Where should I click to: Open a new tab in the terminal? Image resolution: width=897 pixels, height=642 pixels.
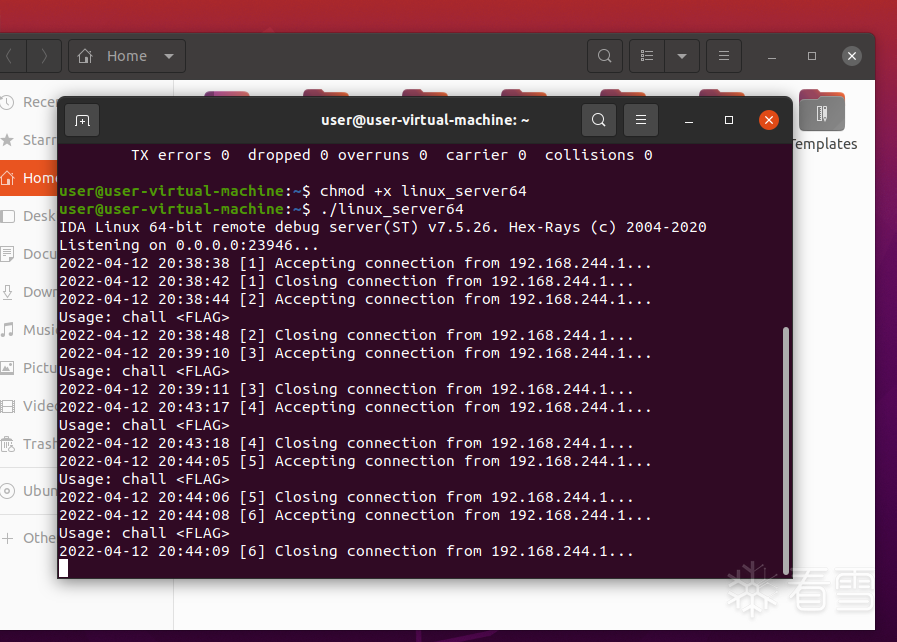click(x=82, y=121)
